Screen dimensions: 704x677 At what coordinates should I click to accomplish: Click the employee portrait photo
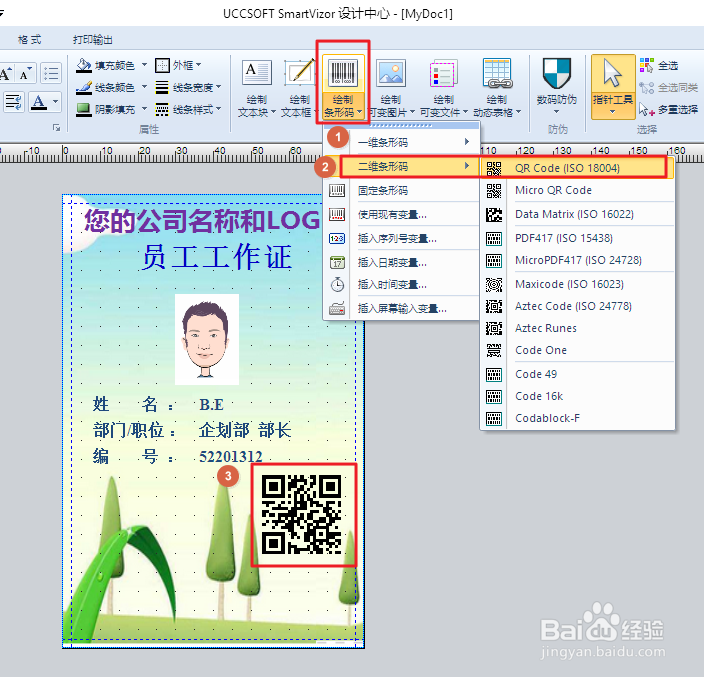[x=207, y=339]
